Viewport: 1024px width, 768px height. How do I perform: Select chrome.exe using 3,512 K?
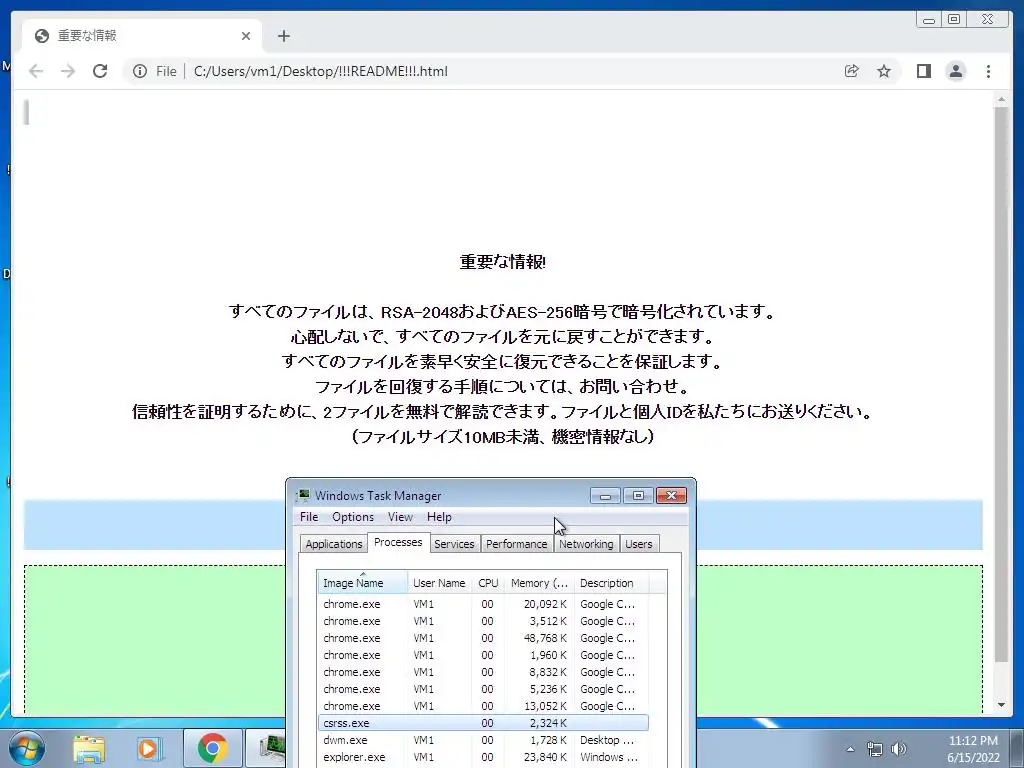point(483,621)
